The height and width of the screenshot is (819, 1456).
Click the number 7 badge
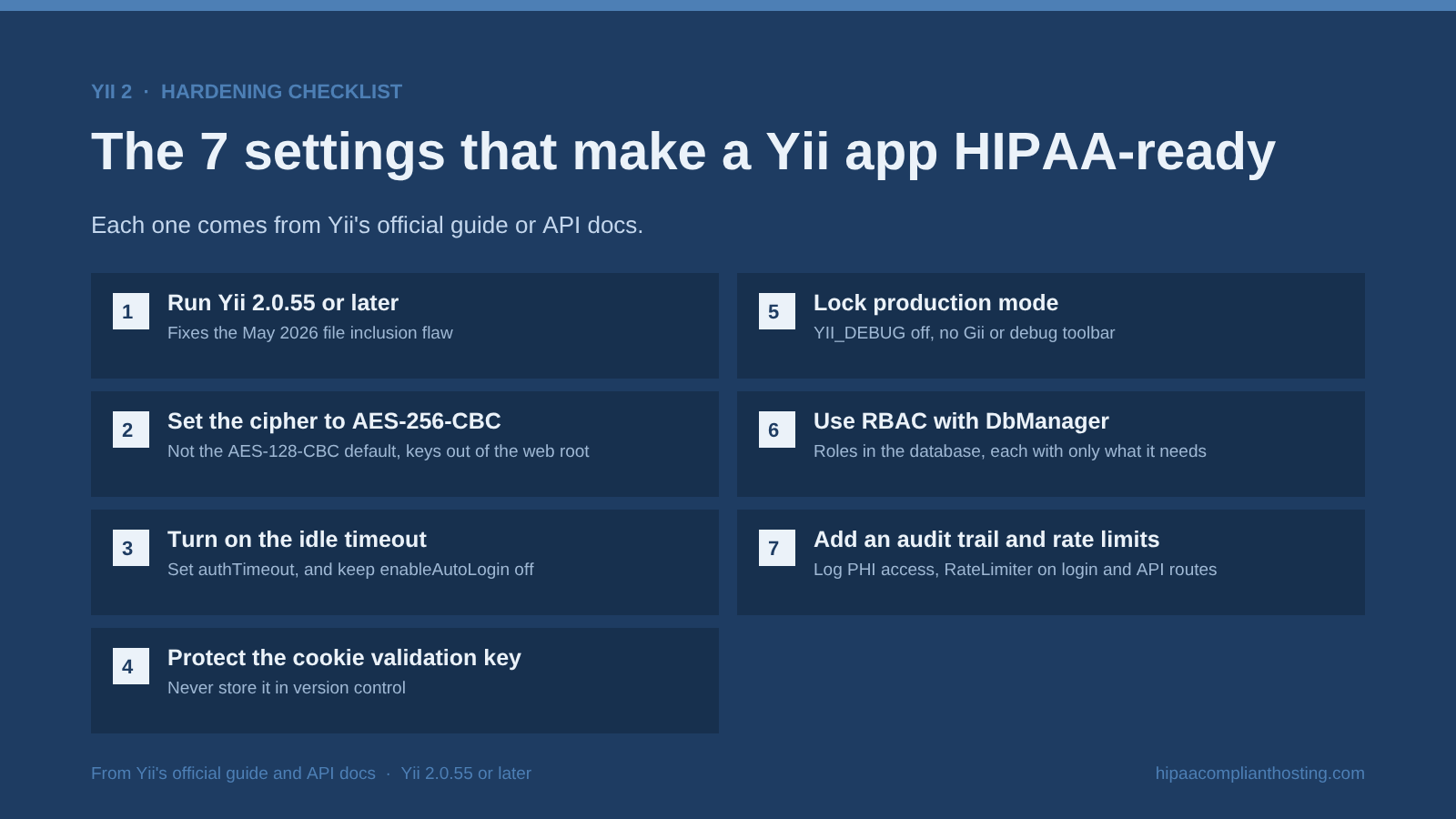[x=777, y=548]
